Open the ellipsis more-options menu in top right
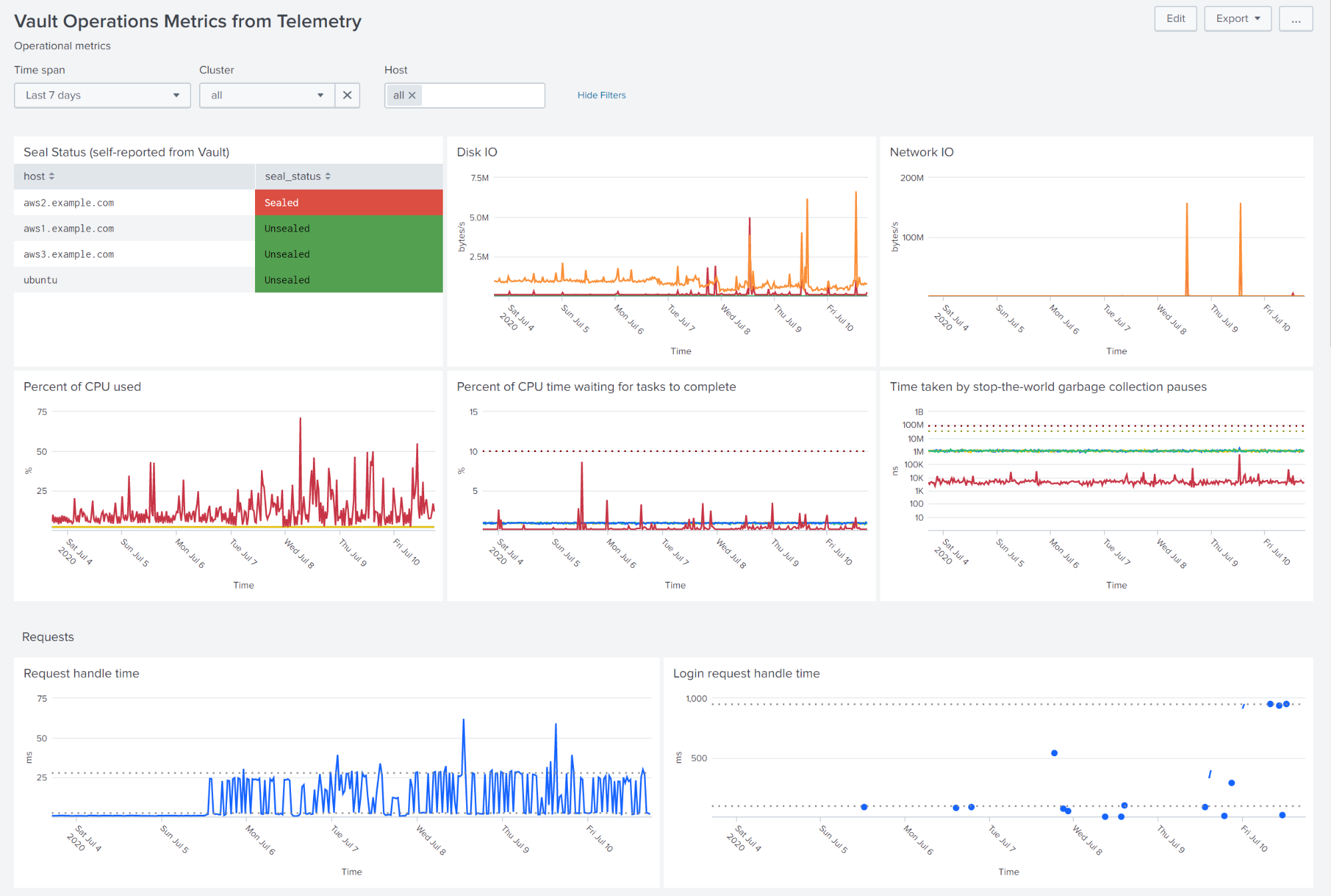The height and width of the screenshot is (896, 1331). (x=1296, y=19)
